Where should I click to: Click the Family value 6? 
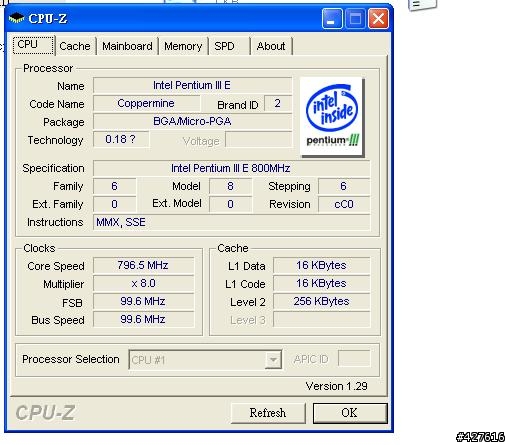[x=114, y=186]
